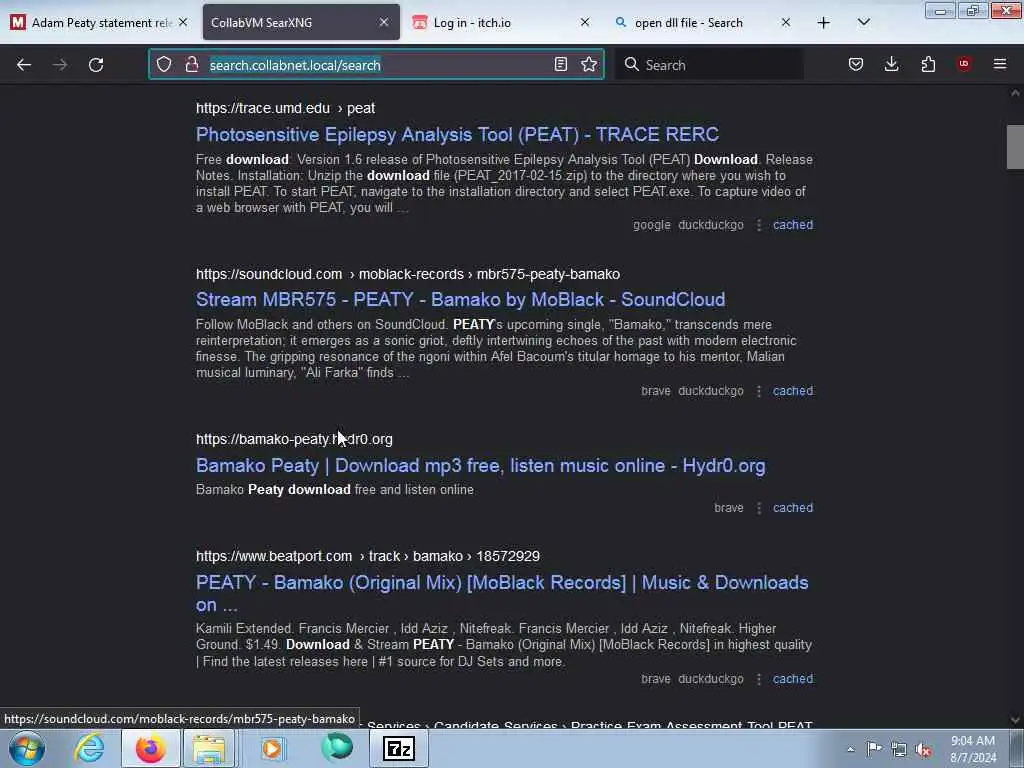Click the soundcloud.com moblack-records URL text

pos(408,274)
